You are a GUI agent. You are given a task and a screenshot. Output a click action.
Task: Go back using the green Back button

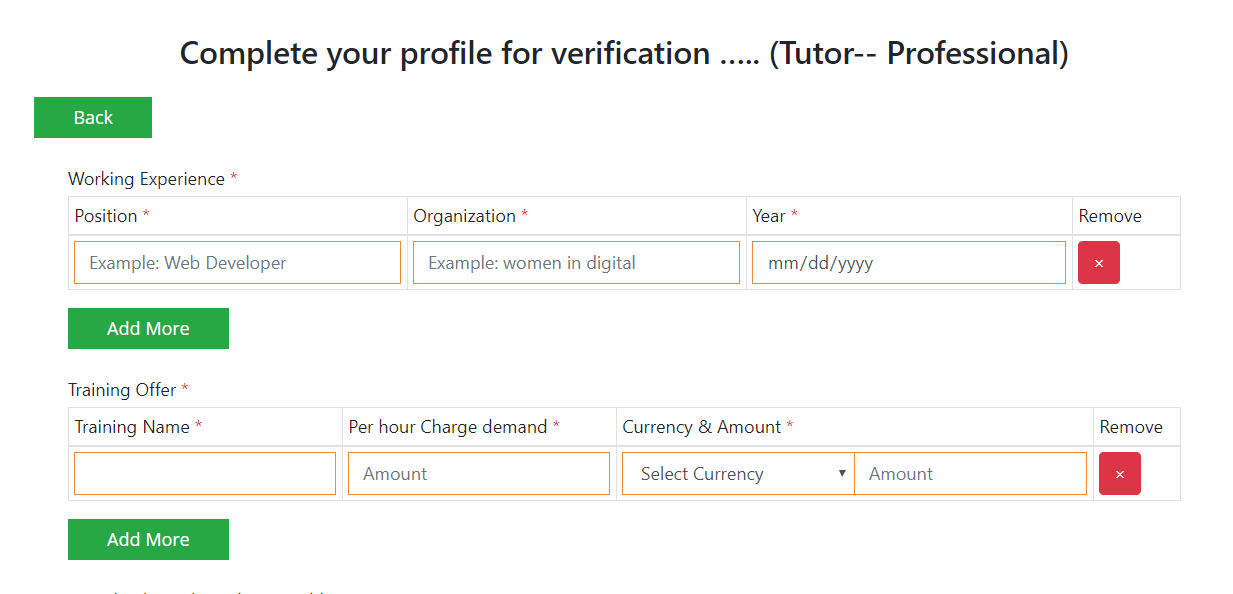tap(93, 118)
